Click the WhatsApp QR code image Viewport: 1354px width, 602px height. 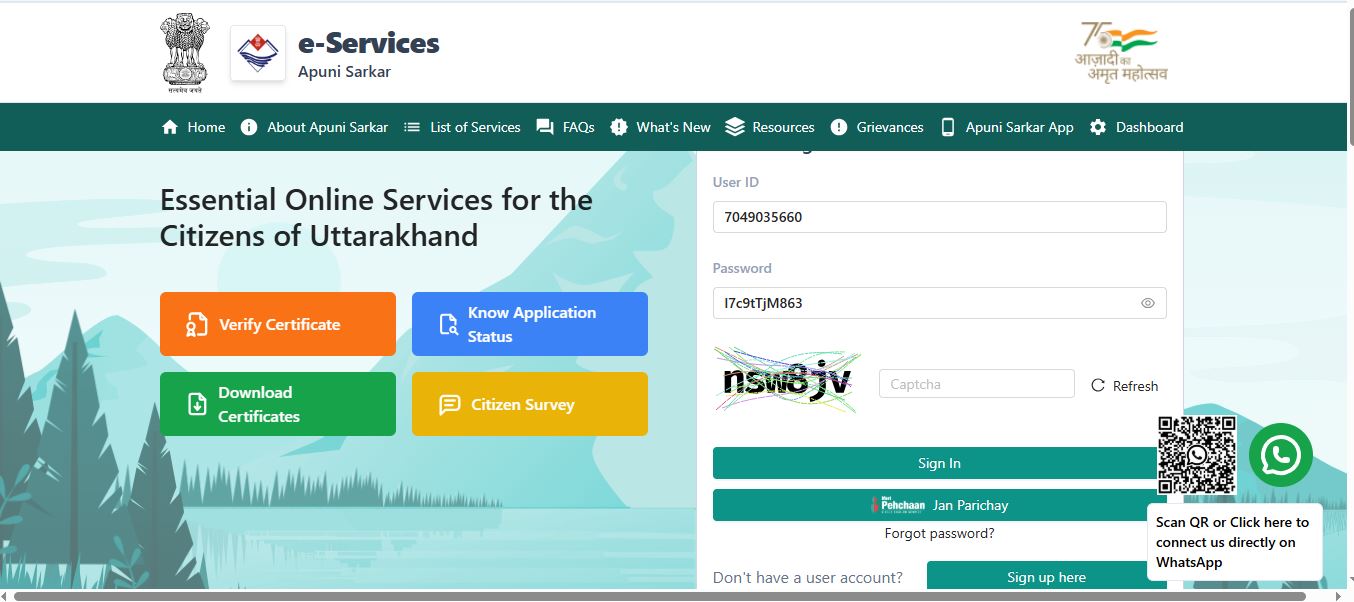click(1197, 455)
